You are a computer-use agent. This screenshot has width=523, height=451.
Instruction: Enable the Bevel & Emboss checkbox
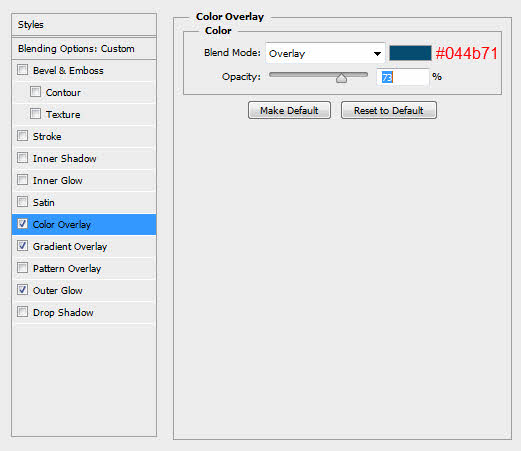tap(22, 70)
